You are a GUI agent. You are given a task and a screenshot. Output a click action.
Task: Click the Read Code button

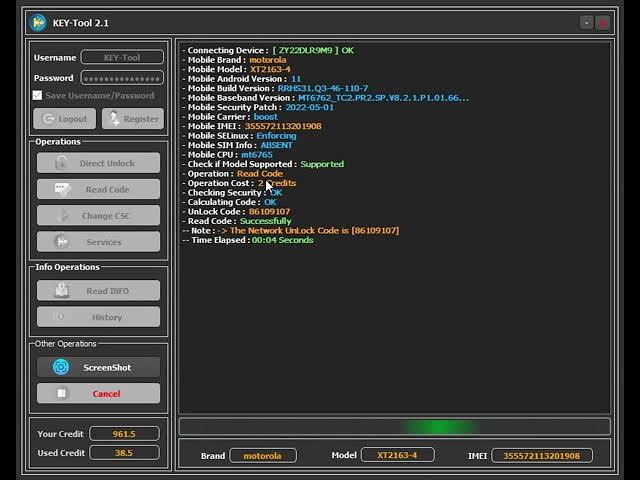pyautogui.click(x=98, y=189)
